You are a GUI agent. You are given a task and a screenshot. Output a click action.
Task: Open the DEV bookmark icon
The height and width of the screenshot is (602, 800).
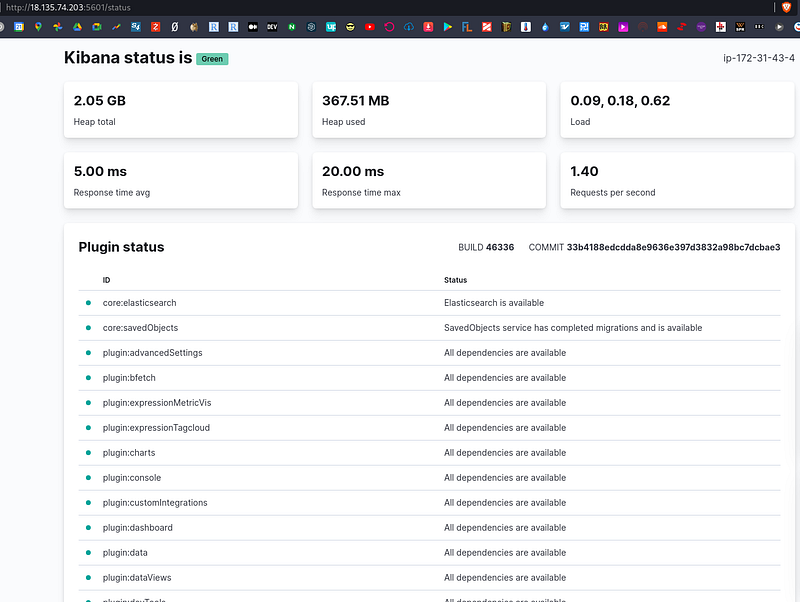(272, 27)
